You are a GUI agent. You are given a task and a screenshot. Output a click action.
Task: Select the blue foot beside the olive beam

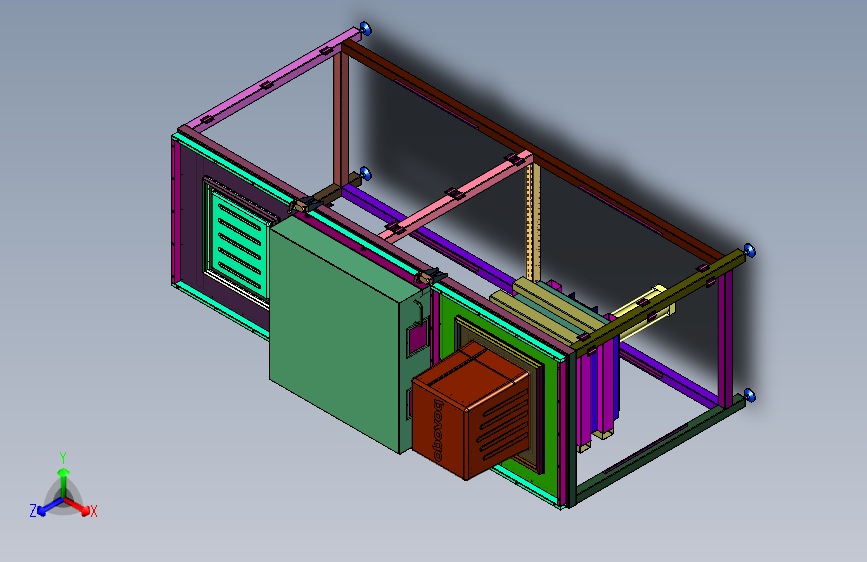pos(749,250)
